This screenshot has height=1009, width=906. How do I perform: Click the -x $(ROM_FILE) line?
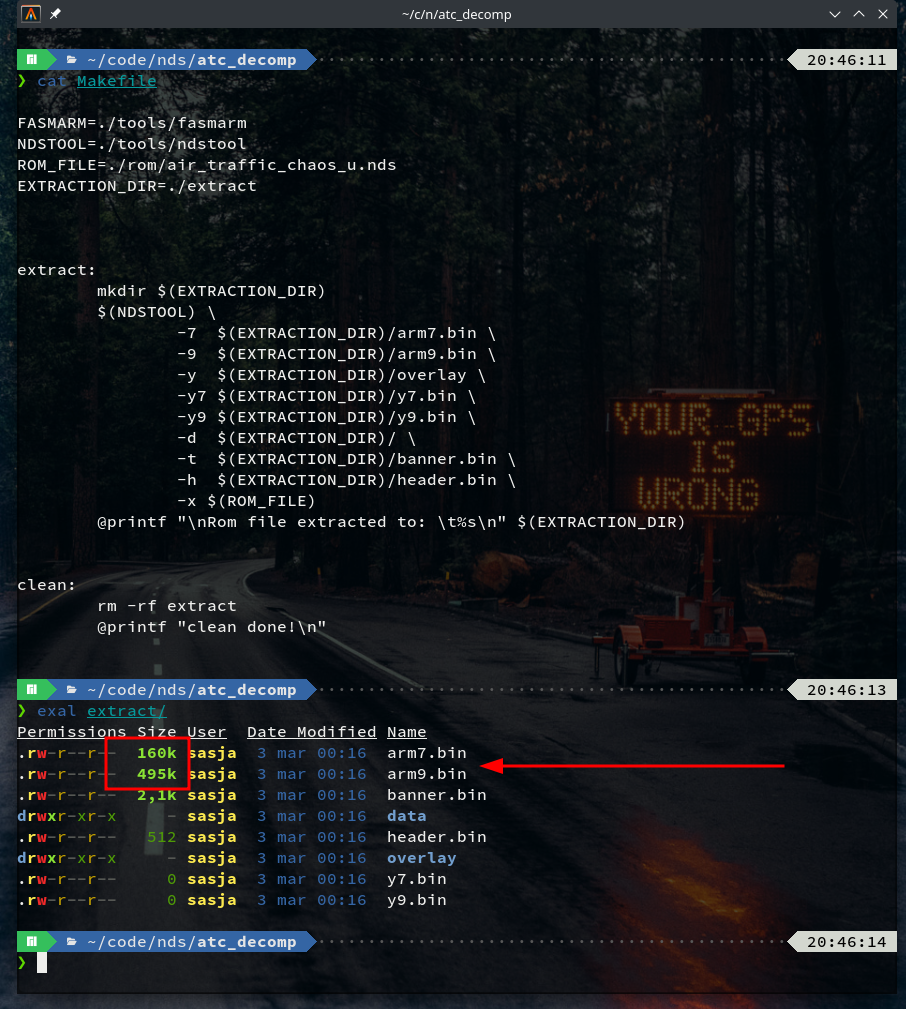[x=246, y=501]
